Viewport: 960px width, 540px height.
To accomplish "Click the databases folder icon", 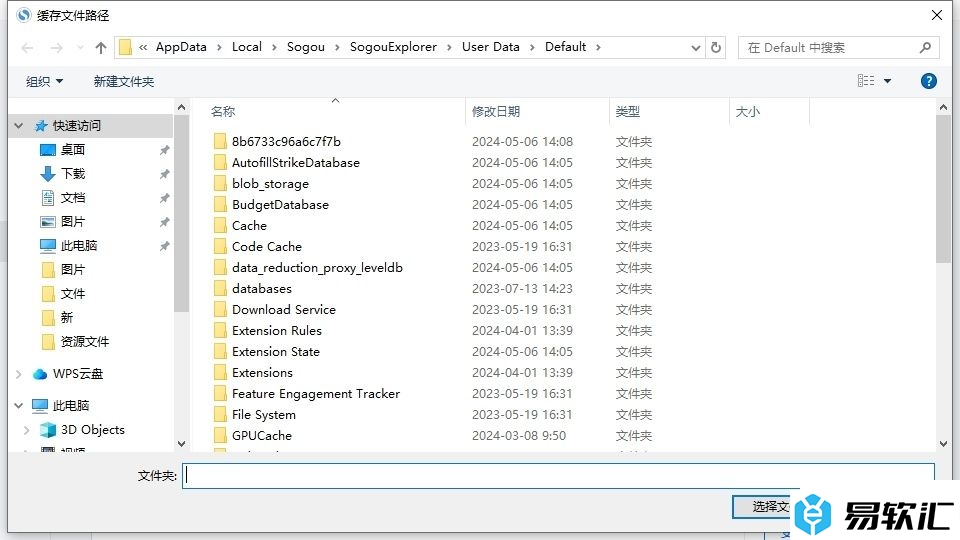I will [220, 288].
